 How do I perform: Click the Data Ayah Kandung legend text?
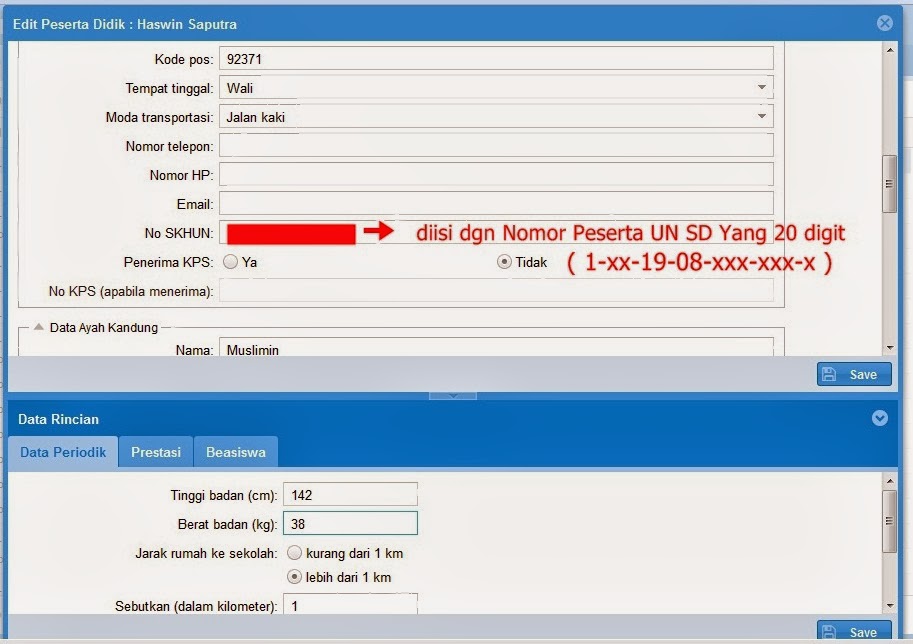click(x=104, y=327)
